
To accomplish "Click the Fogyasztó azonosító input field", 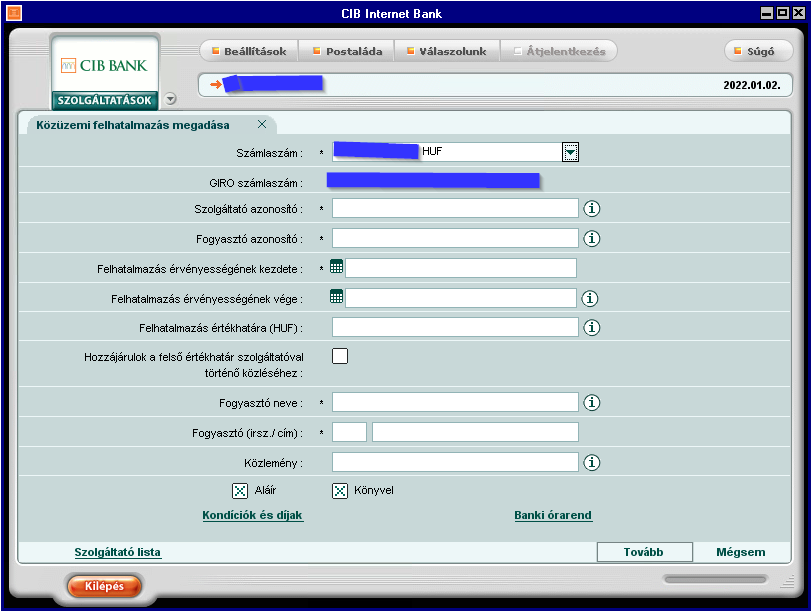I will point(455,238).
